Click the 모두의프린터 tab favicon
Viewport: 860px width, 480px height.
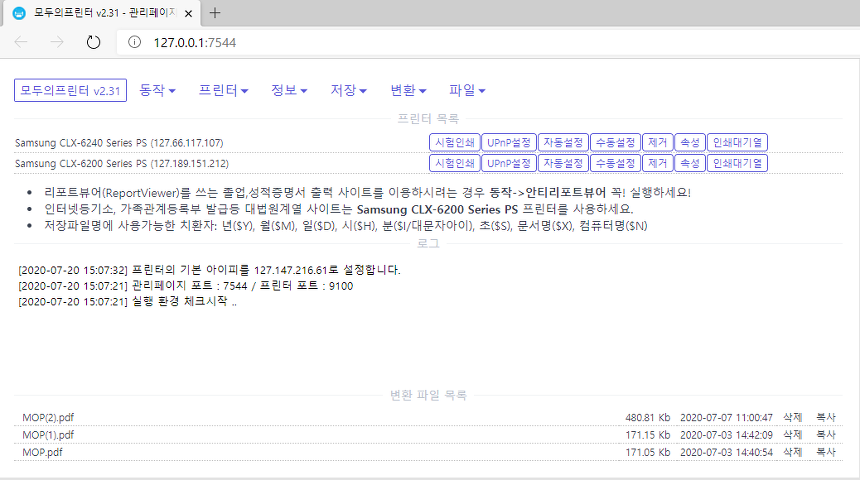18,13
